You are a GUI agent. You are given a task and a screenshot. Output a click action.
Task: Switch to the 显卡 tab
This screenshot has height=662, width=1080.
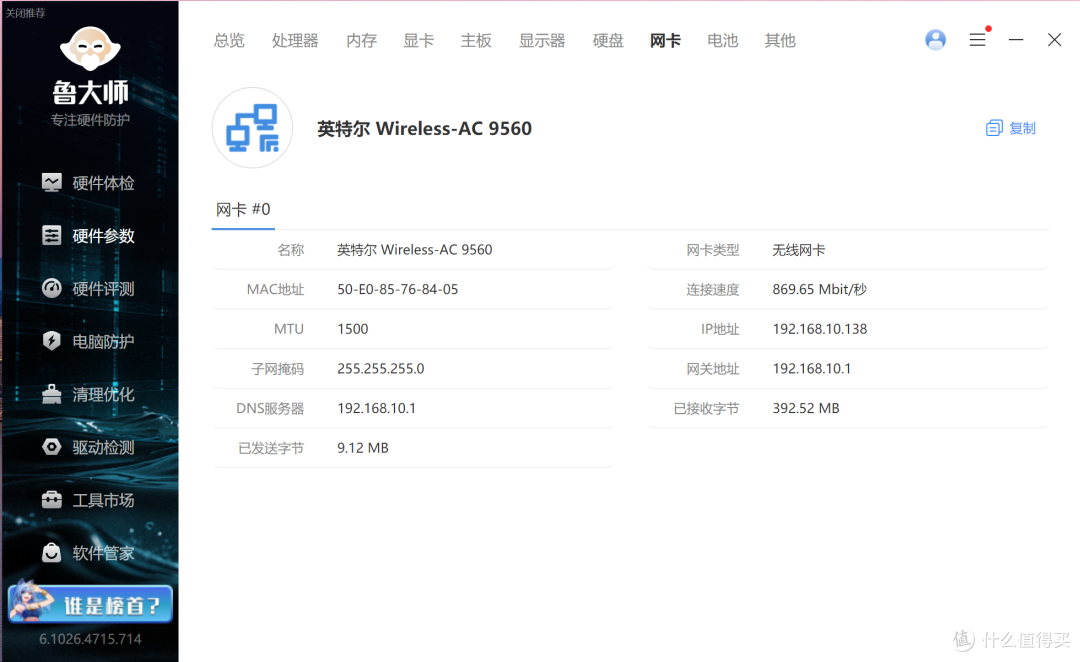point(419,41)
